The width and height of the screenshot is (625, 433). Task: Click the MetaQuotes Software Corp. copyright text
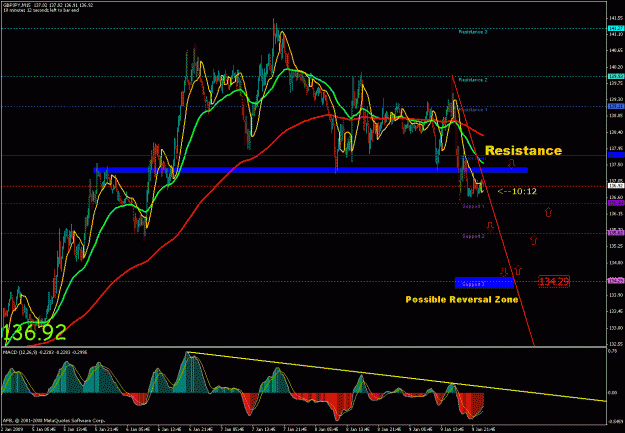coord(54,421)
